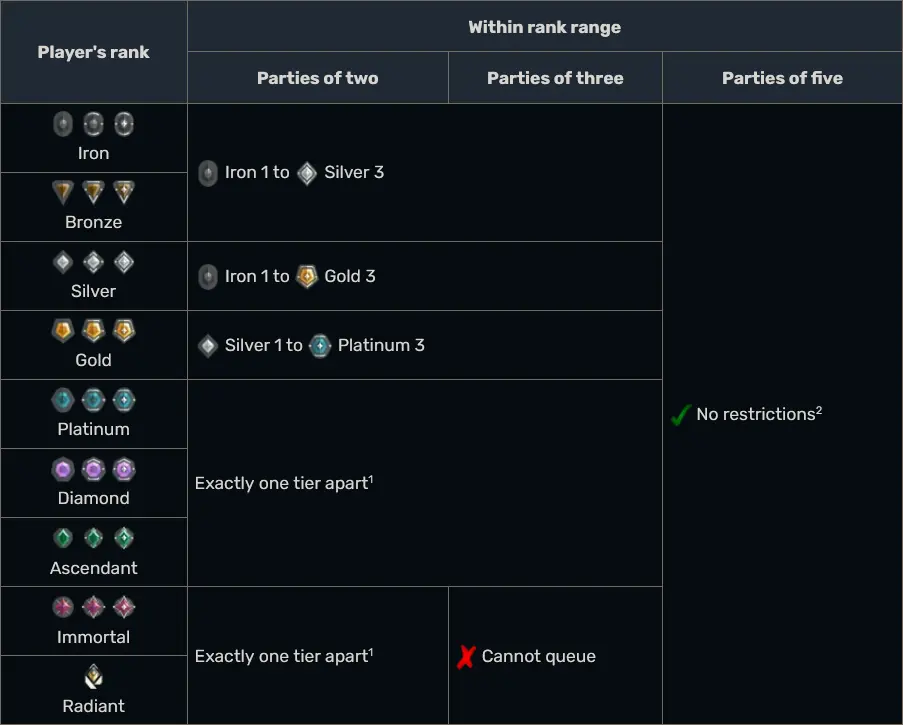Click the green No restrictions checkmark
Image resolution: width=903 pixels, height=725 pixels.
681,415
